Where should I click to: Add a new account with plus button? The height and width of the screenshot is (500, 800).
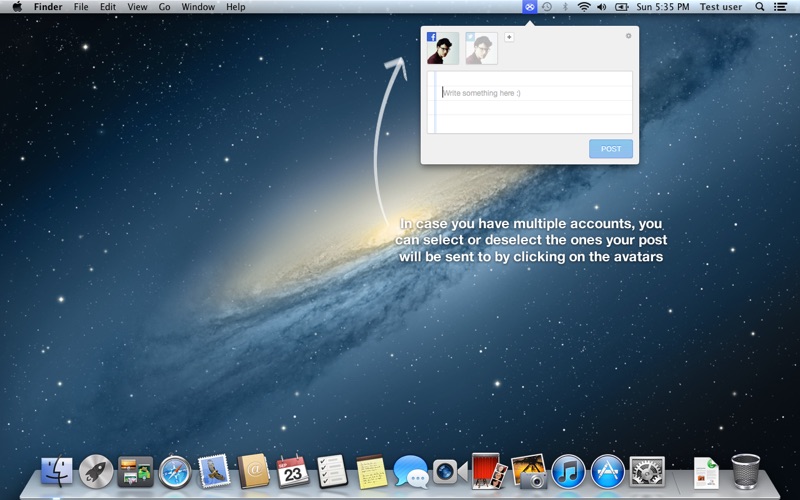(x=509, y=37)
